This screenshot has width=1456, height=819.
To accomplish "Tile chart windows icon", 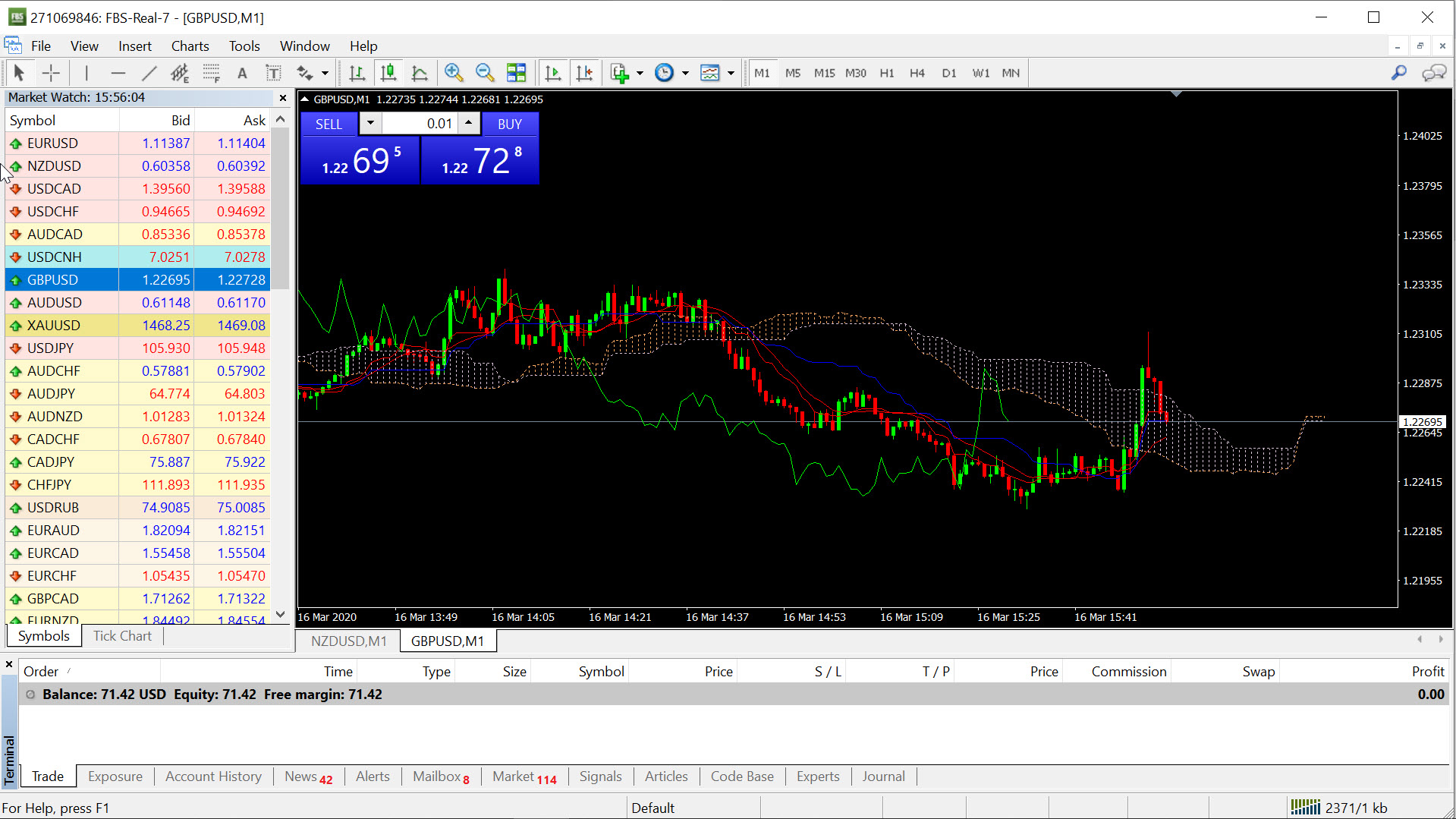I will click(x=516, y=73).
